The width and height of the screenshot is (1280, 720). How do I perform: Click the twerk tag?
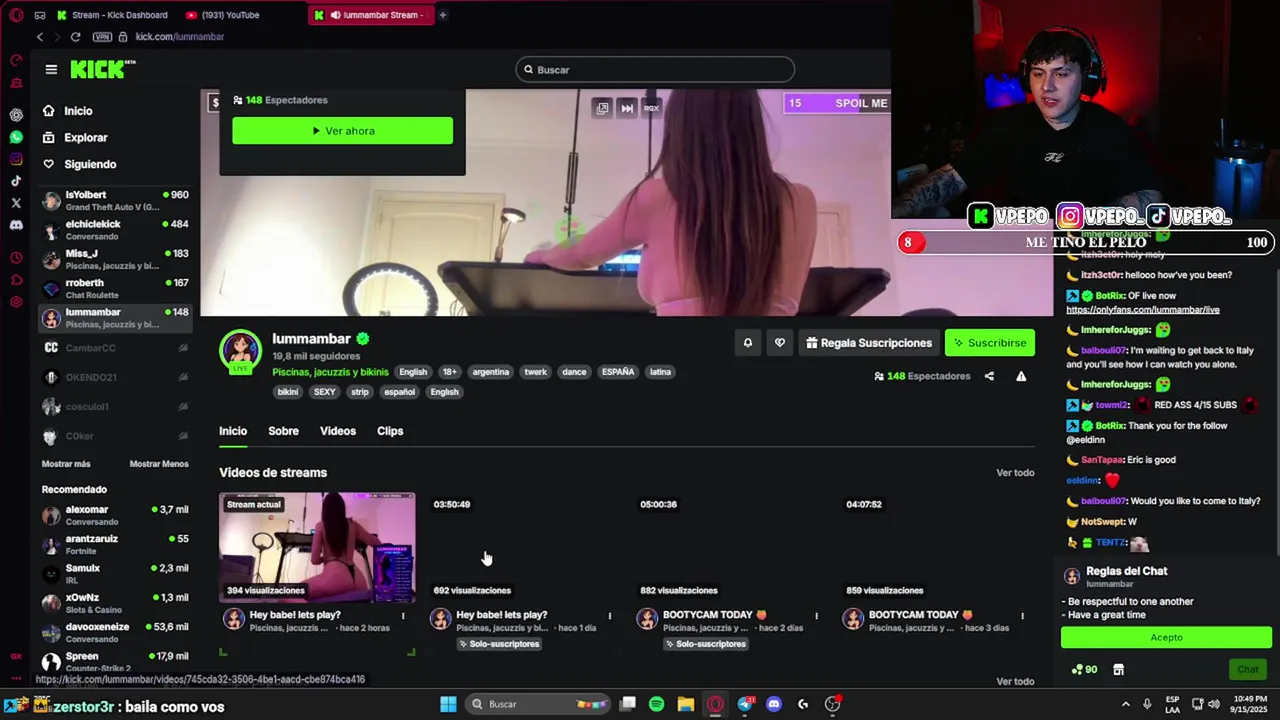[536, 372]
